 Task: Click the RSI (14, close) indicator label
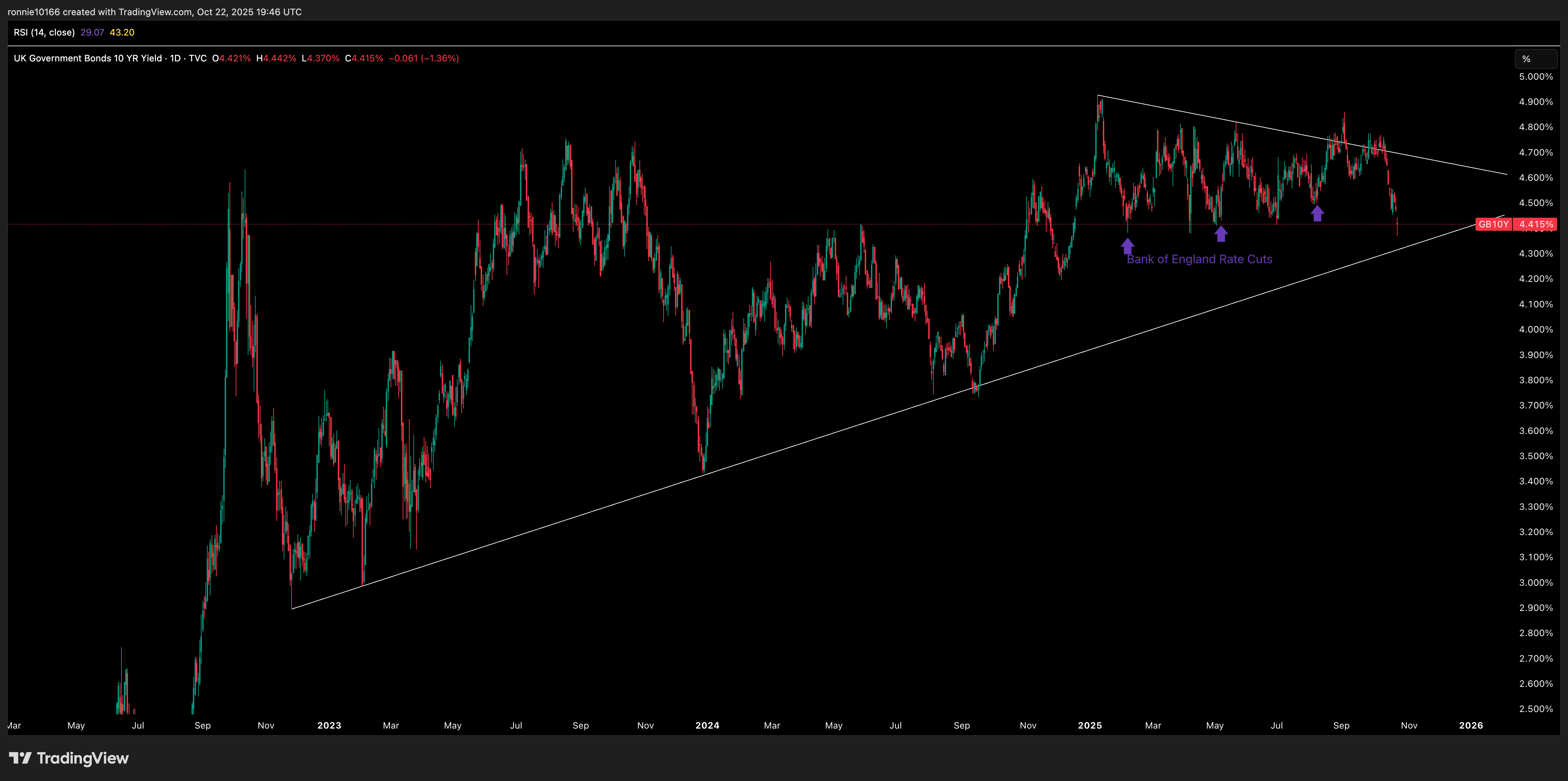tap(44, 32)
